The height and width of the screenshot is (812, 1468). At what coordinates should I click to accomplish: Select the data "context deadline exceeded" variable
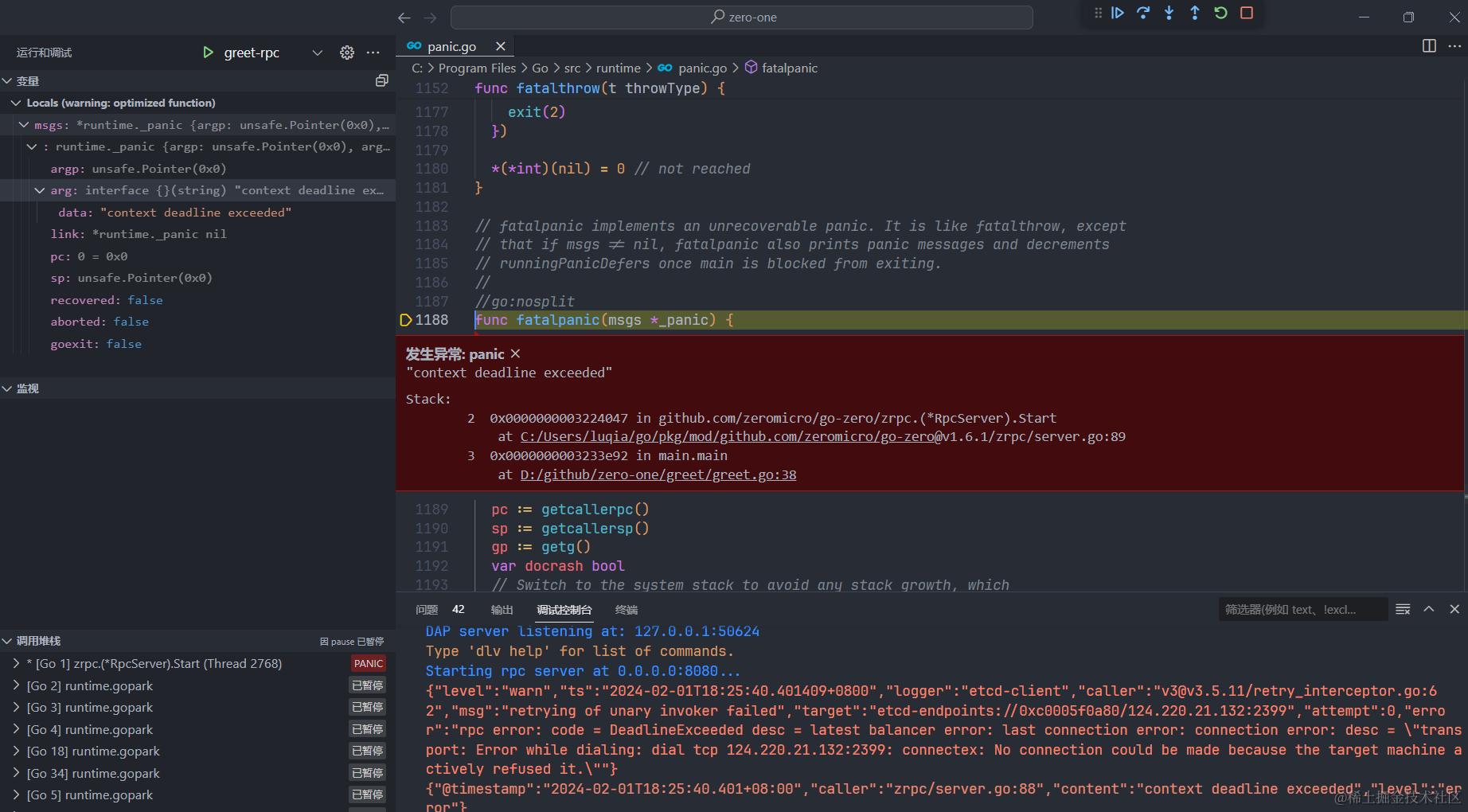pyautogui.click(x=197, y=213)
